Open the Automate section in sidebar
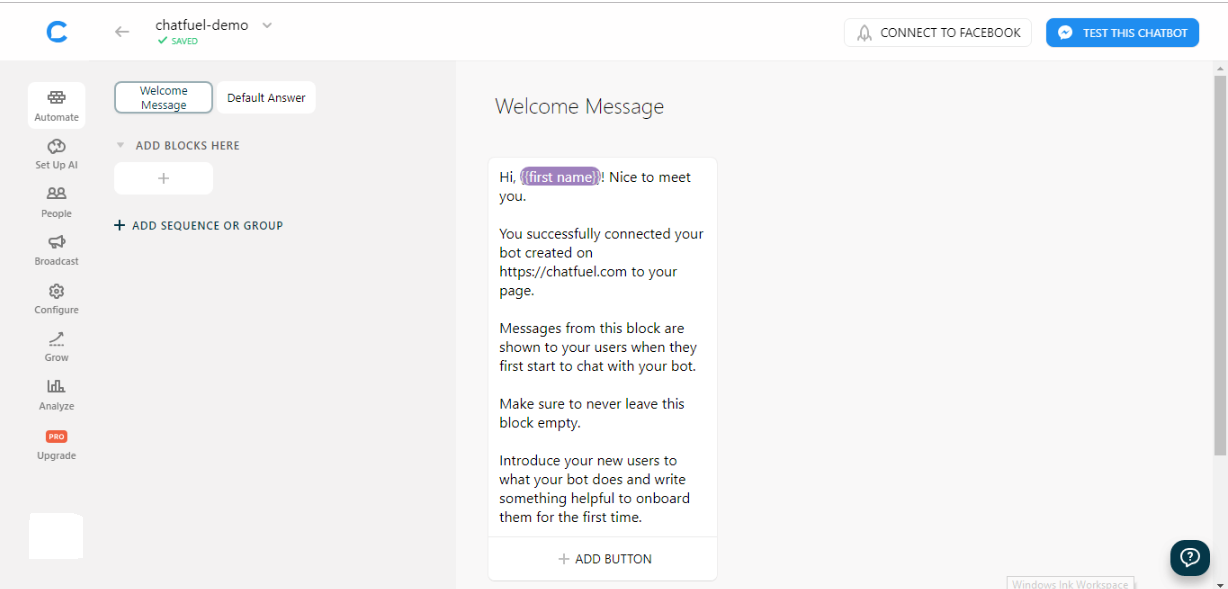Screen dimensions: 1228x589 pyautogui.click(x=57, y=104)
